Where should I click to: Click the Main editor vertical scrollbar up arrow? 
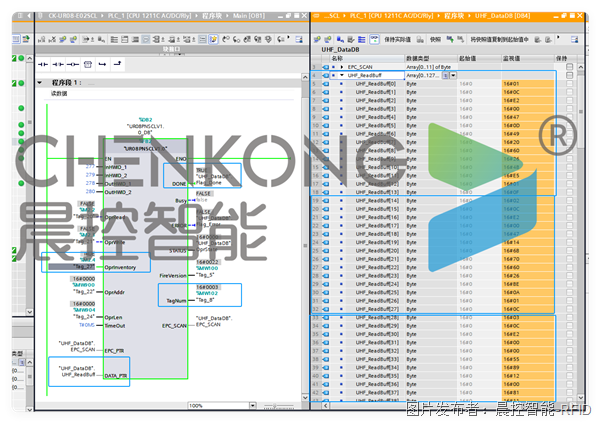point(305,77)
